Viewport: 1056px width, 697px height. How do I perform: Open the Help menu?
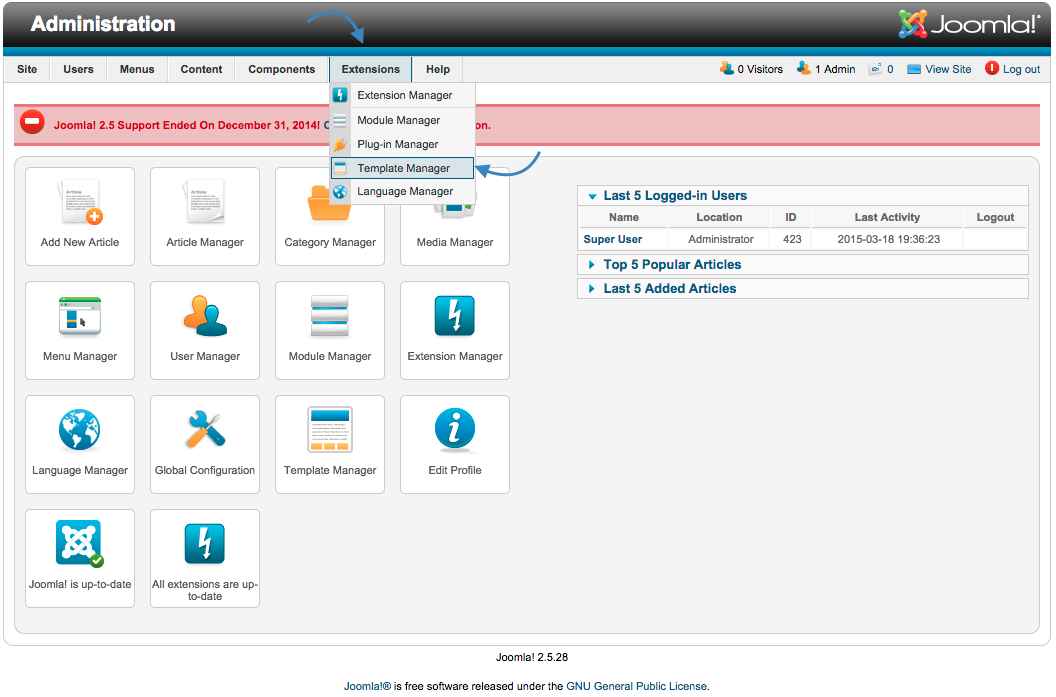tap(438, 69)
